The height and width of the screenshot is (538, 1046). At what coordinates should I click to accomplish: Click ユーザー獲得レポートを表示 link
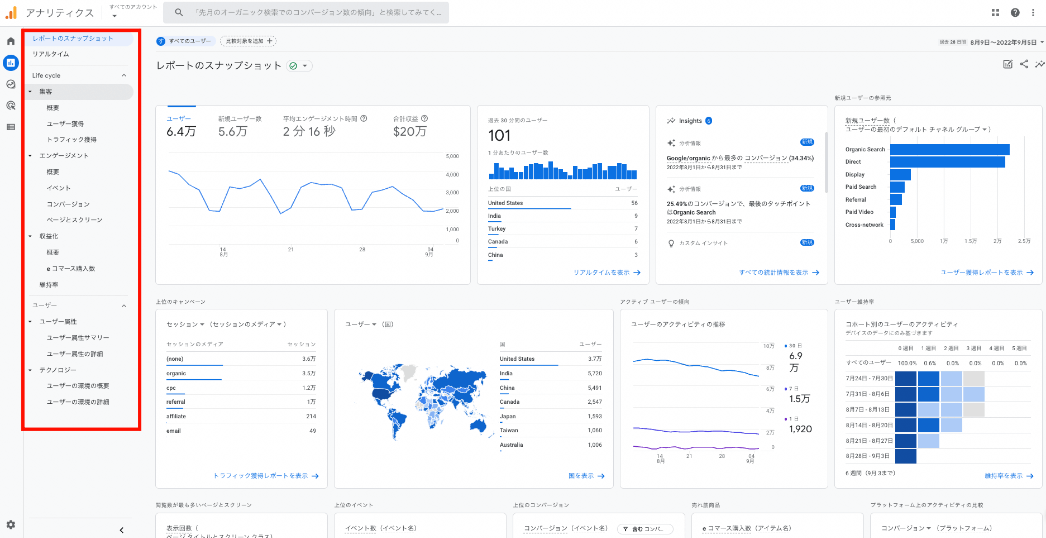pyautogui.click(x=987, y=272)
